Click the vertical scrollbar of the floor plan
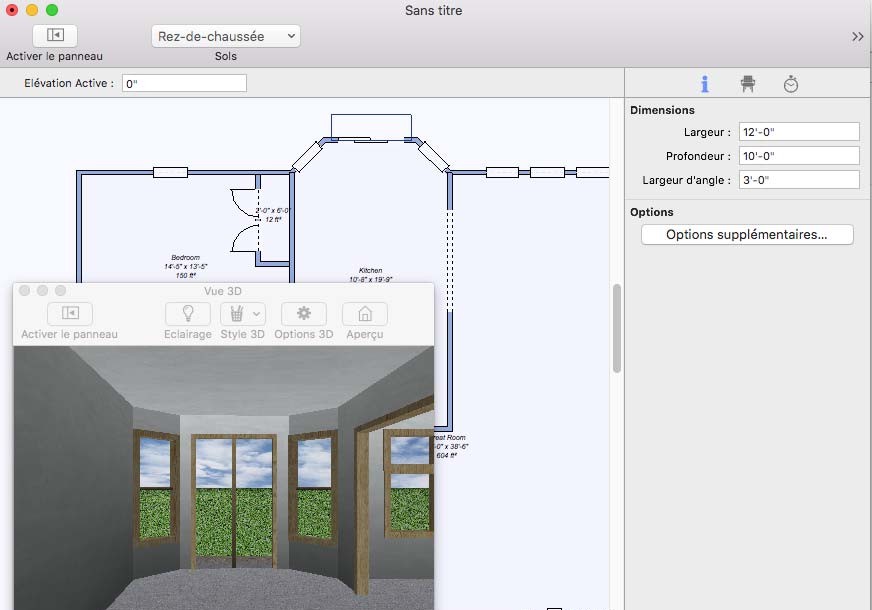 617,328
